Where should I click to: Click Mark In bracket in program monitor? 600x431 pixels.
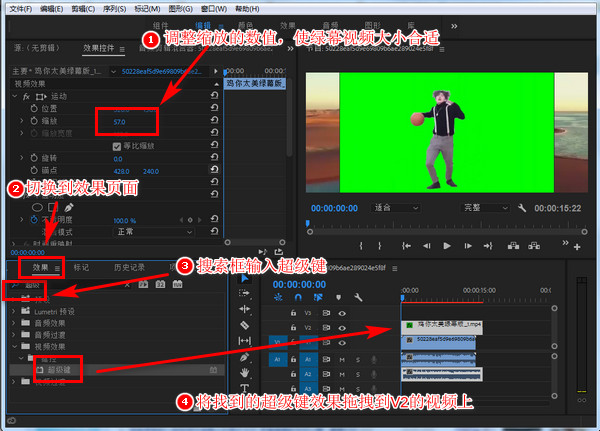pyautogui.click(x=361, y=246)
